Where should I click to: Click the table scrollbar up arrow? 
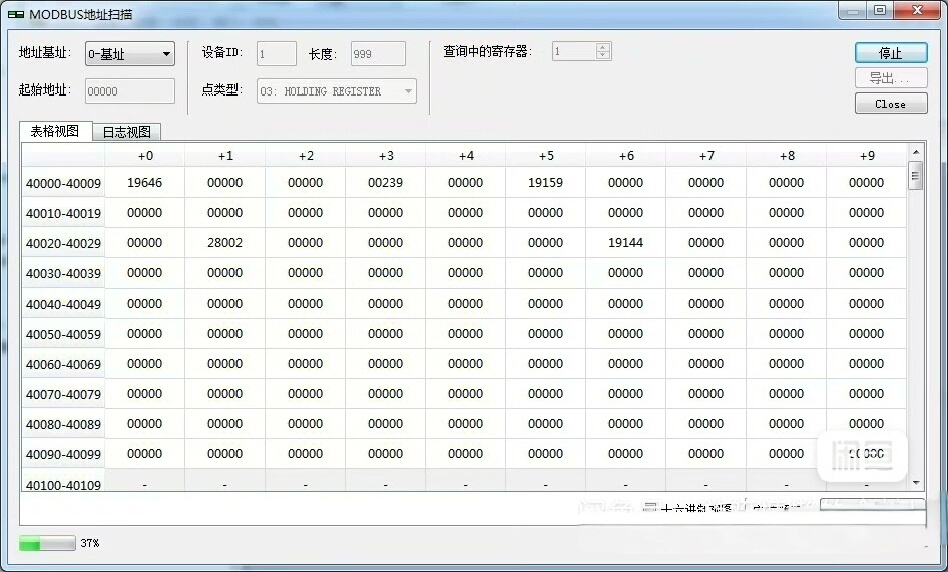(915, 152)
